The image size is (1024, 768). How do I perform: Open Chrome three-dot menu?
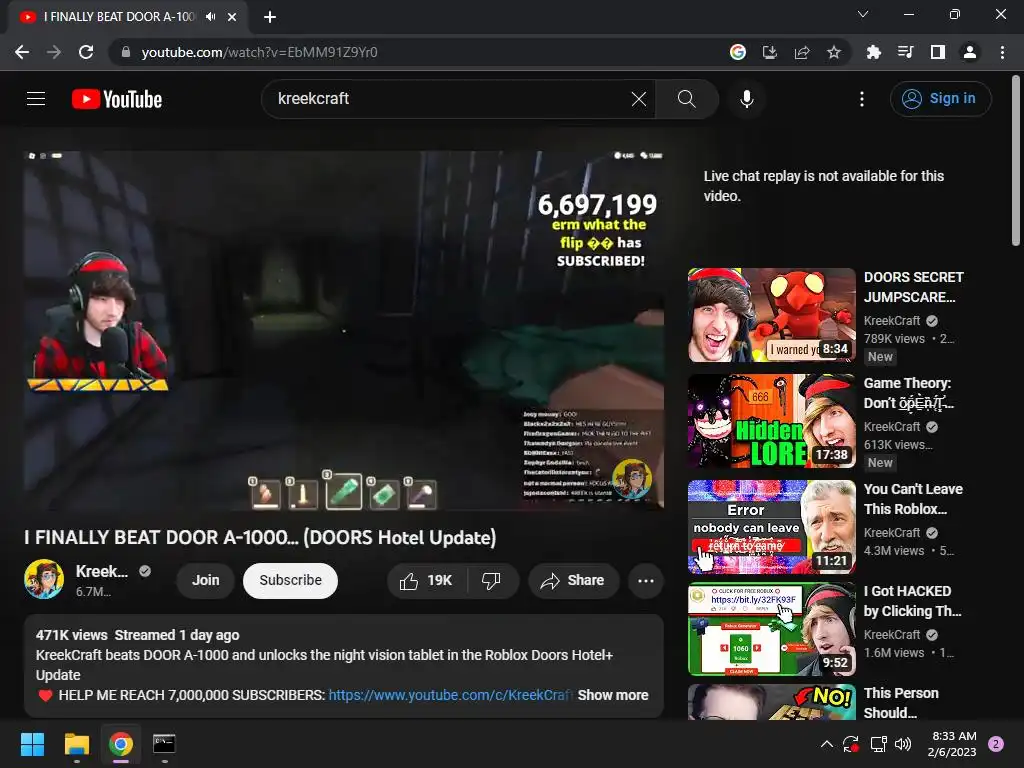(1002, 52)
